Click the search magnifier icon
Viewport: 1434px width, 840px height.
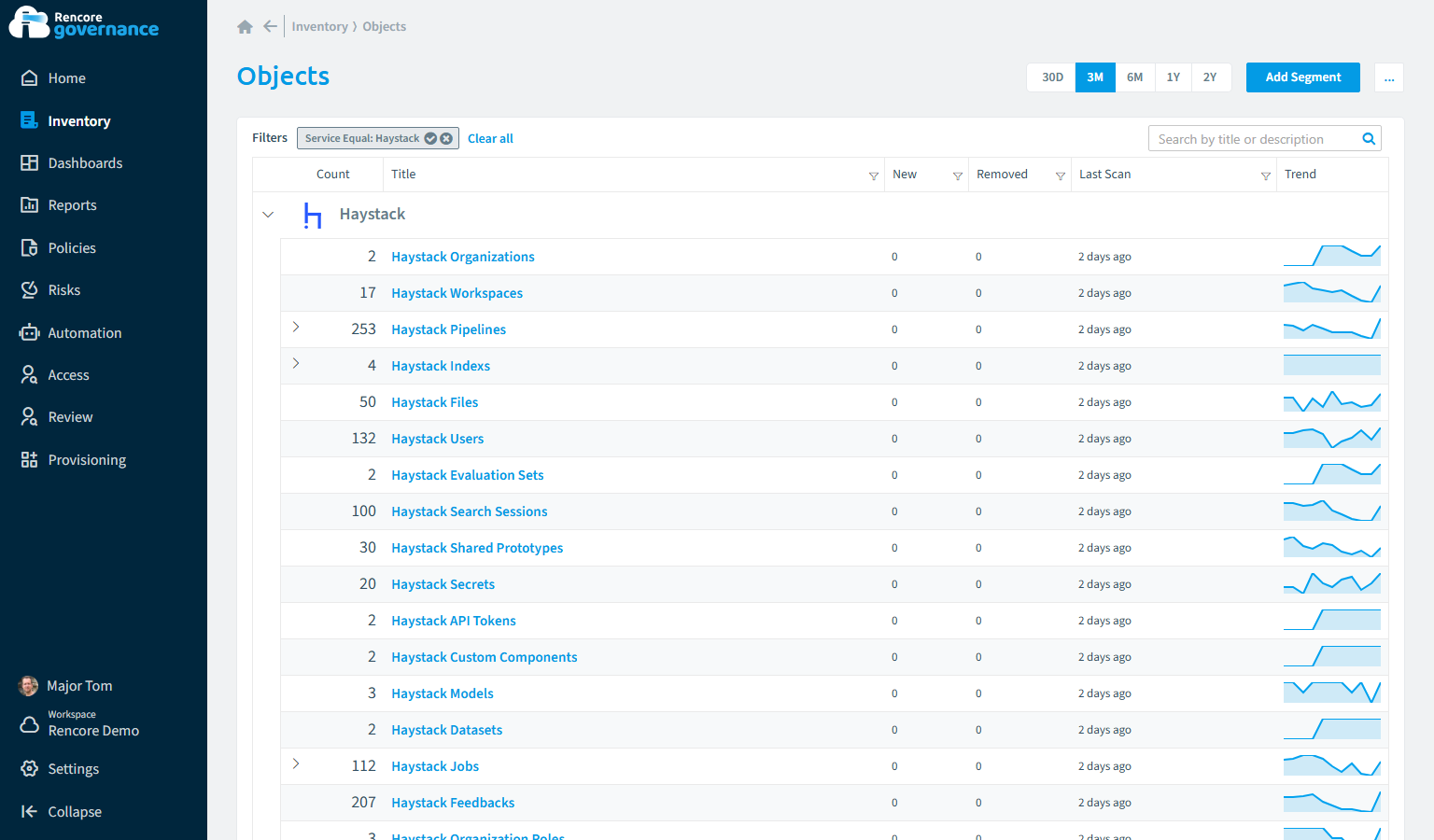pos(1369,139)
